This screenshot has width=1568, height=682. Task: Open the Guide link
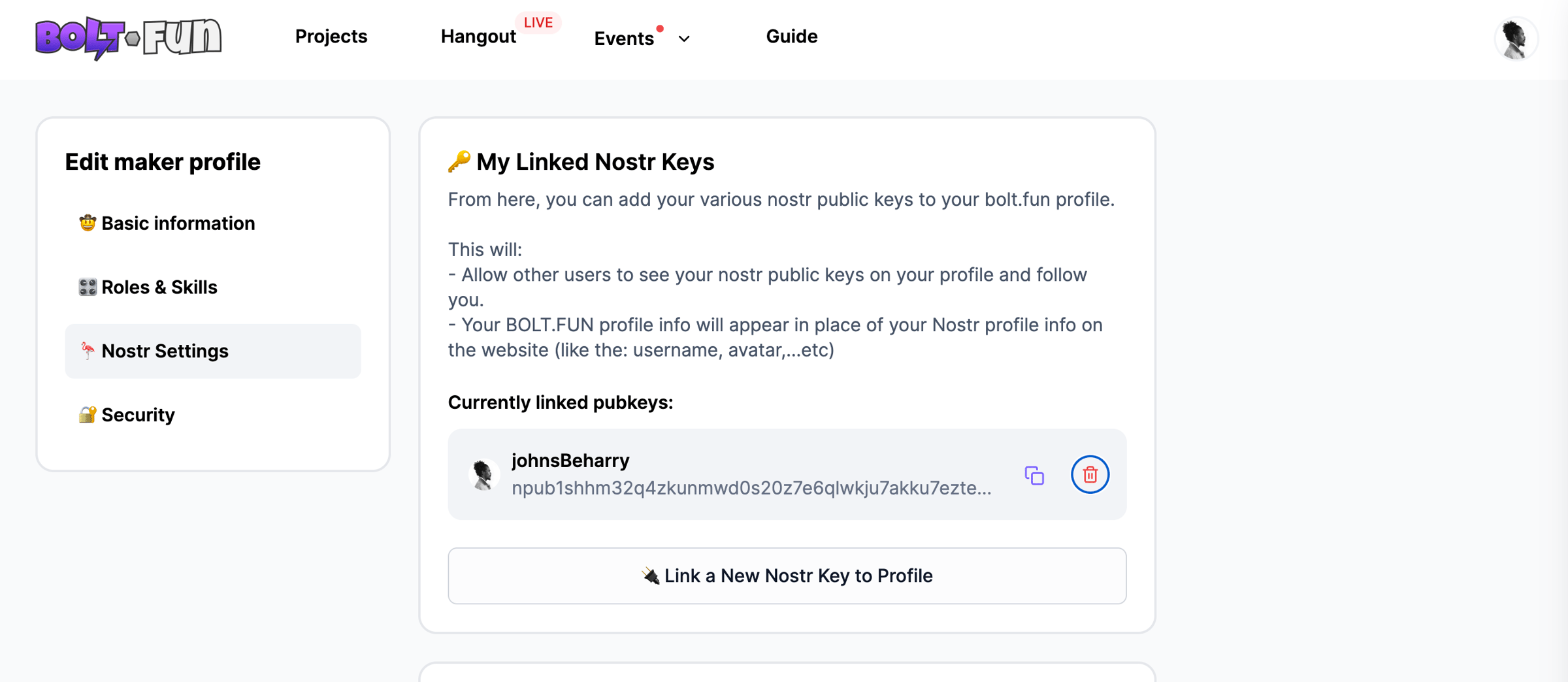[x=791, y=37]
